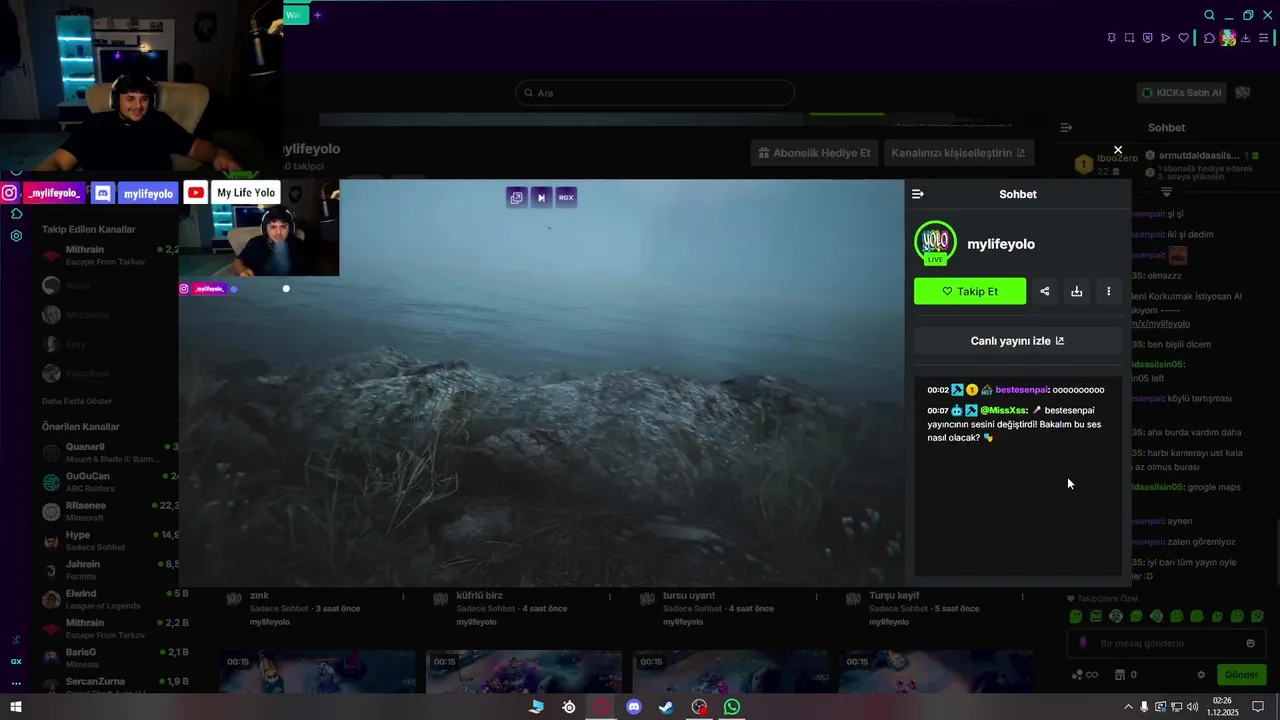
Task: Collapse the background chat panel icon
Action: 1066,128
